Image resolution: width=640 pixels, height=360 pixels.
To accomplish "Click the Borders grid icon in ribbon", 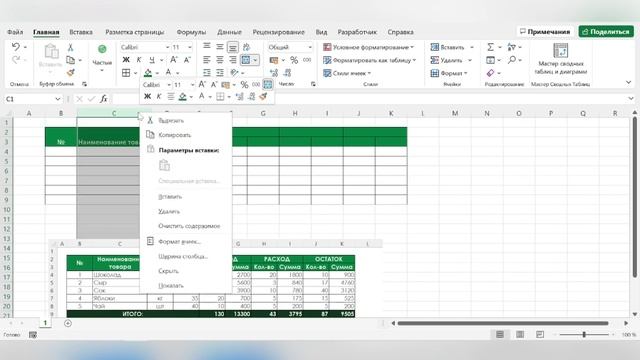I will [126, 73].
